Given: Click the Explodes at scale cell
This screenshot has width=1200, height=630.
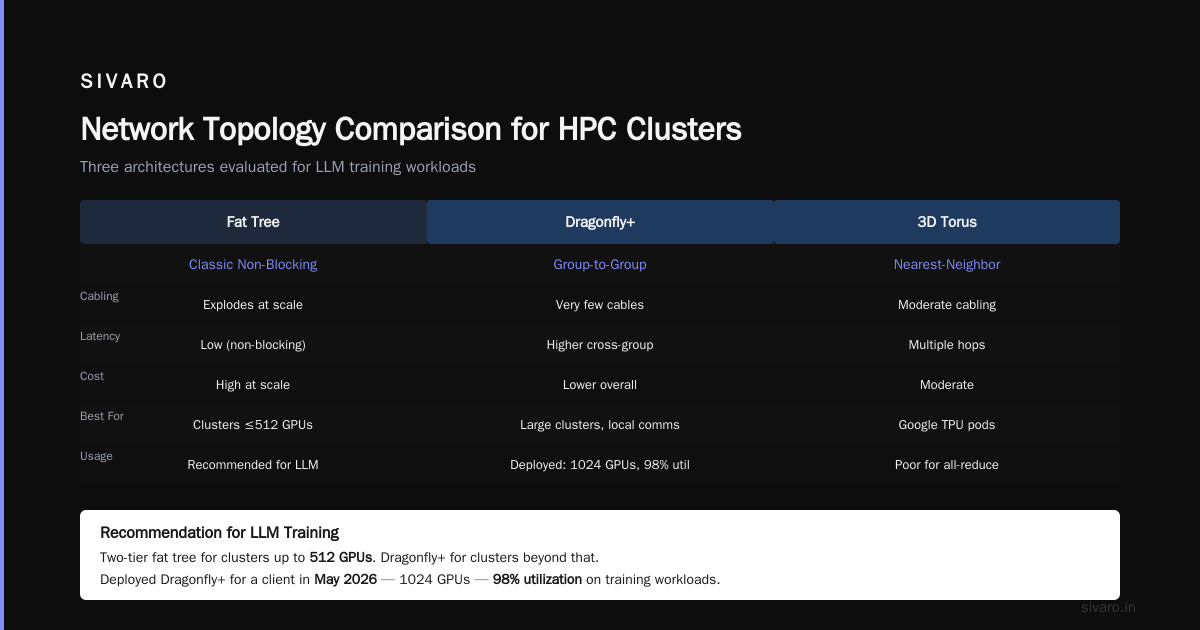Looking at the screenshot, I should [253, 305].
